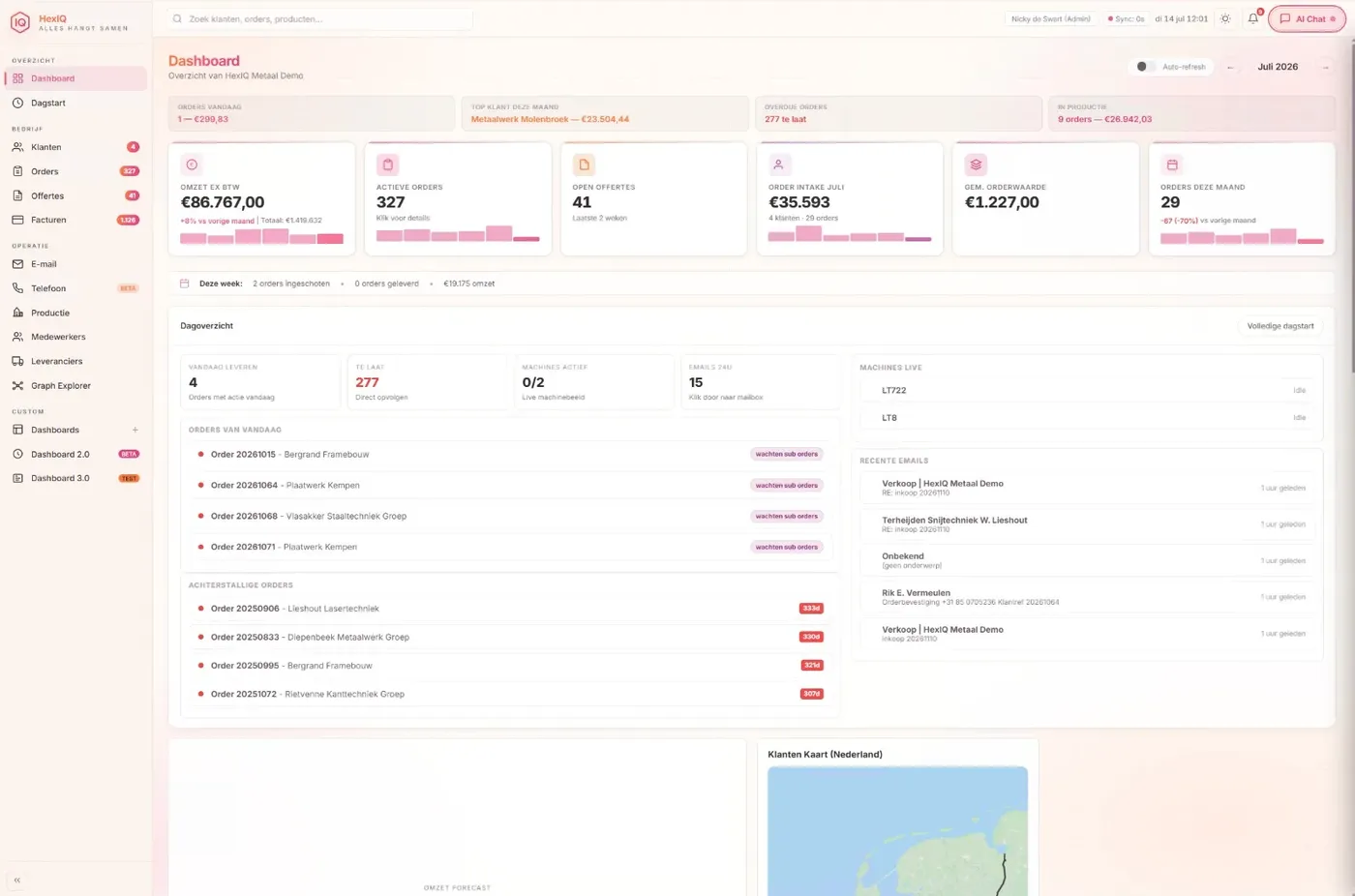Switch theme with the sun icon
The height and width of the screenshot is (896, 1355).
coord(1225,18)
